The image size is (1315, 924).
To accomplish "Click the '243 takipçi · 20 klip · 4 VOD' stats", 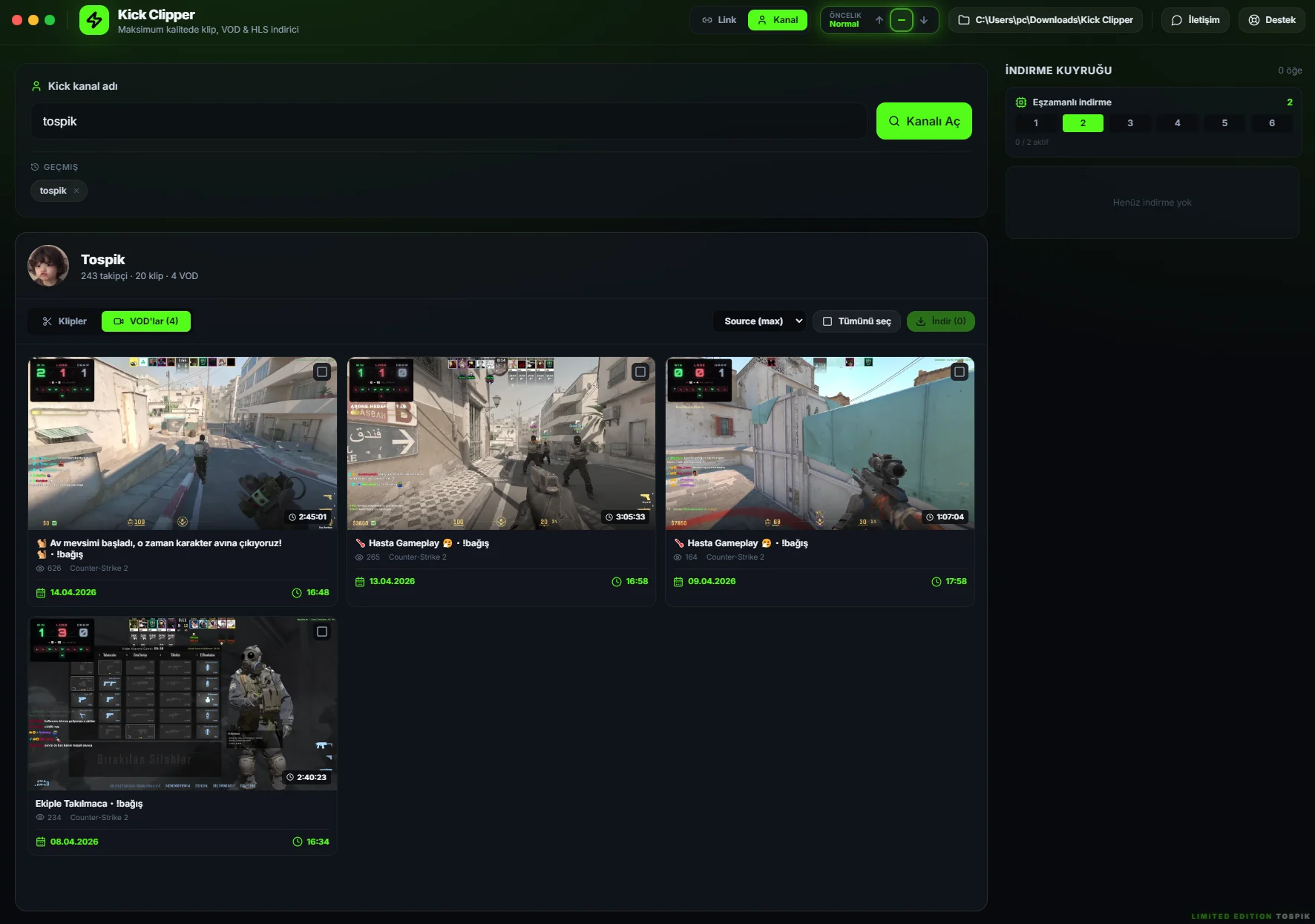I will (140, 276).
